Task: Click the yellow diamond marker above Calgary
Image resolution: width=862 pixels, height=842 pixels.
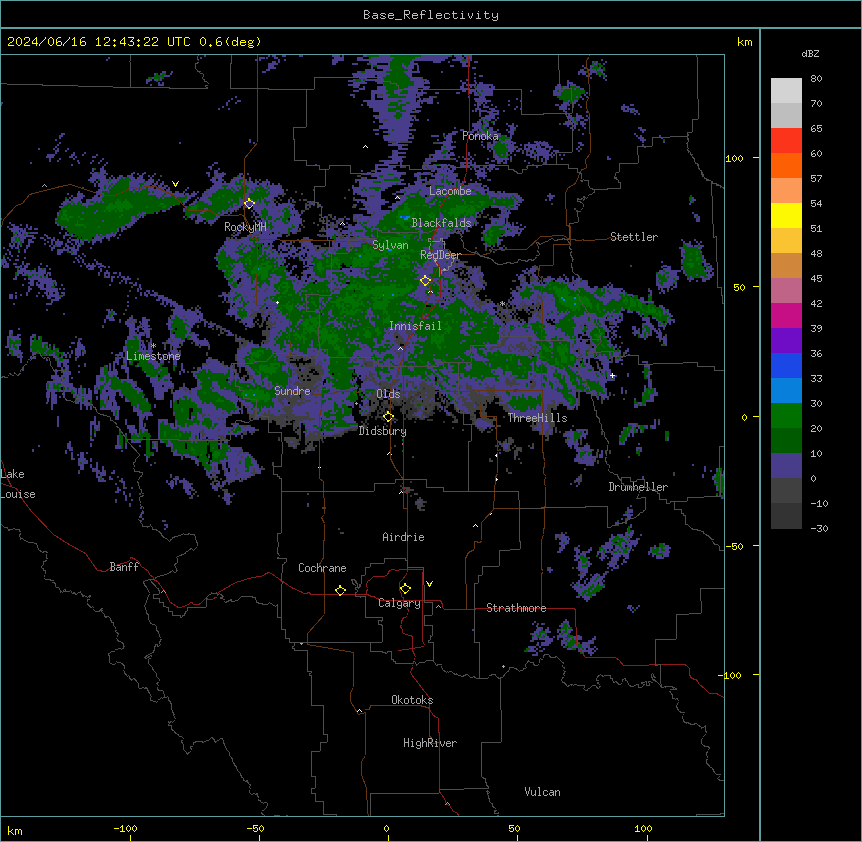Action: 405,589
